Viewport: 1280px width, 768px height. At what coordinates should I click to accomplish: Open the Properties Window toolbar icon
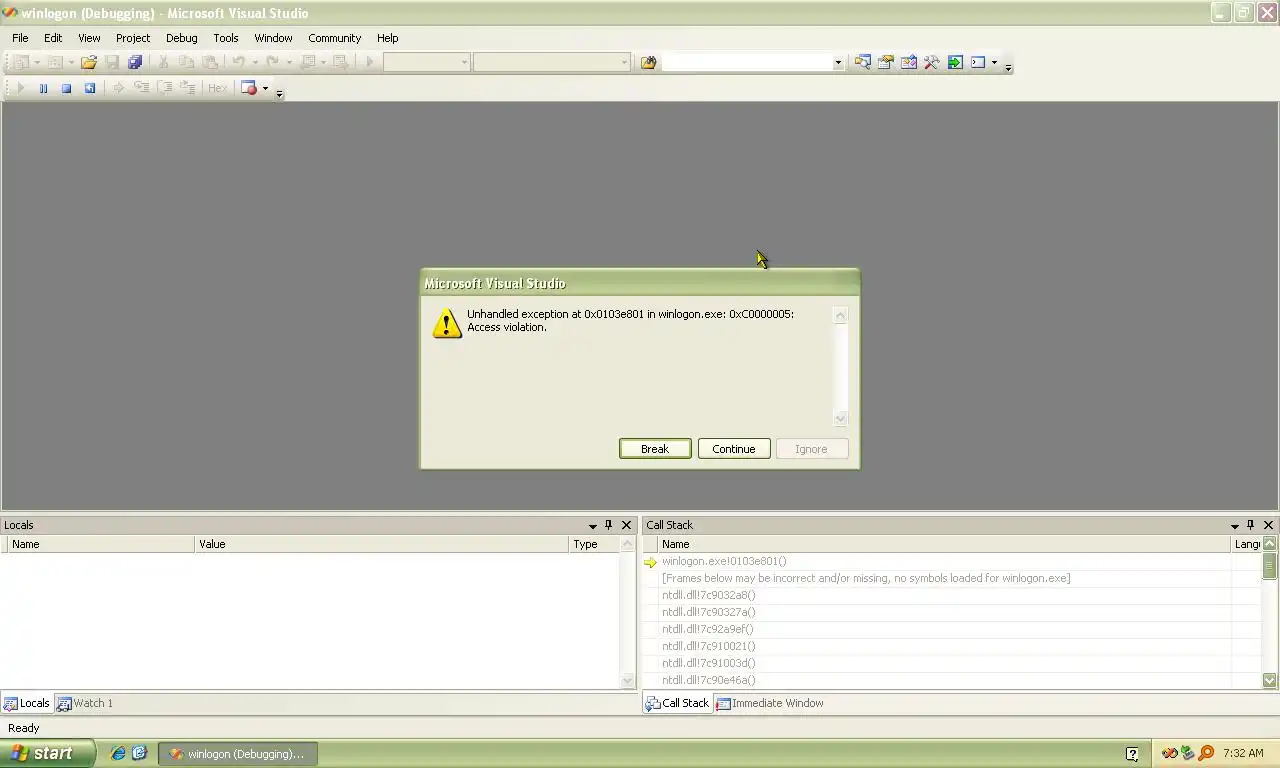click(x=885, y=62)
